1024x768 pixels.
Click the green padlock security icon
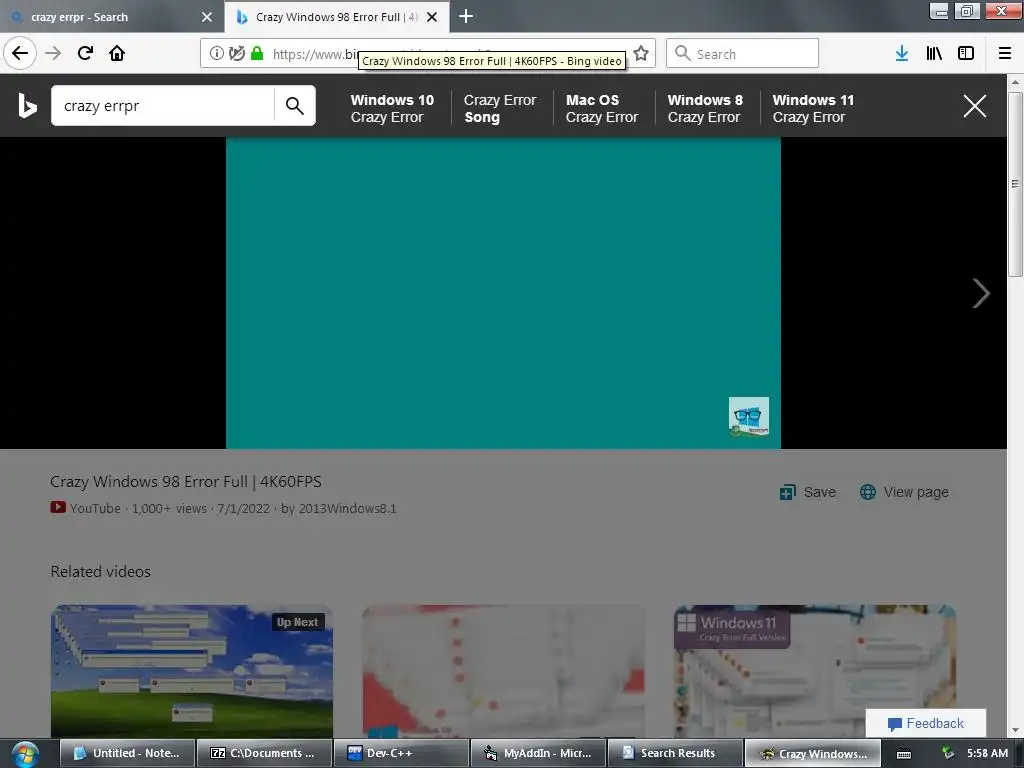[x=257, y=54]
